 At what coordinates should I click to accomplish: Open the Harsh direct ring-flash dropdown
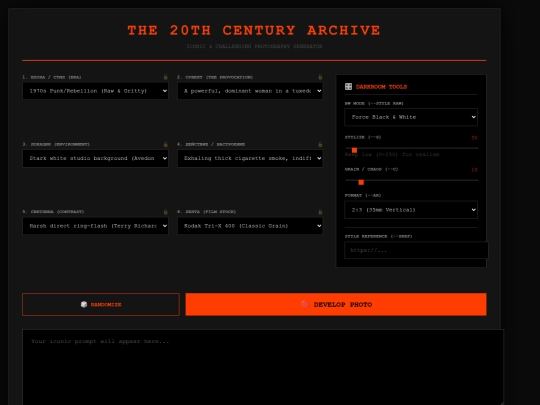tap(95, 226)
